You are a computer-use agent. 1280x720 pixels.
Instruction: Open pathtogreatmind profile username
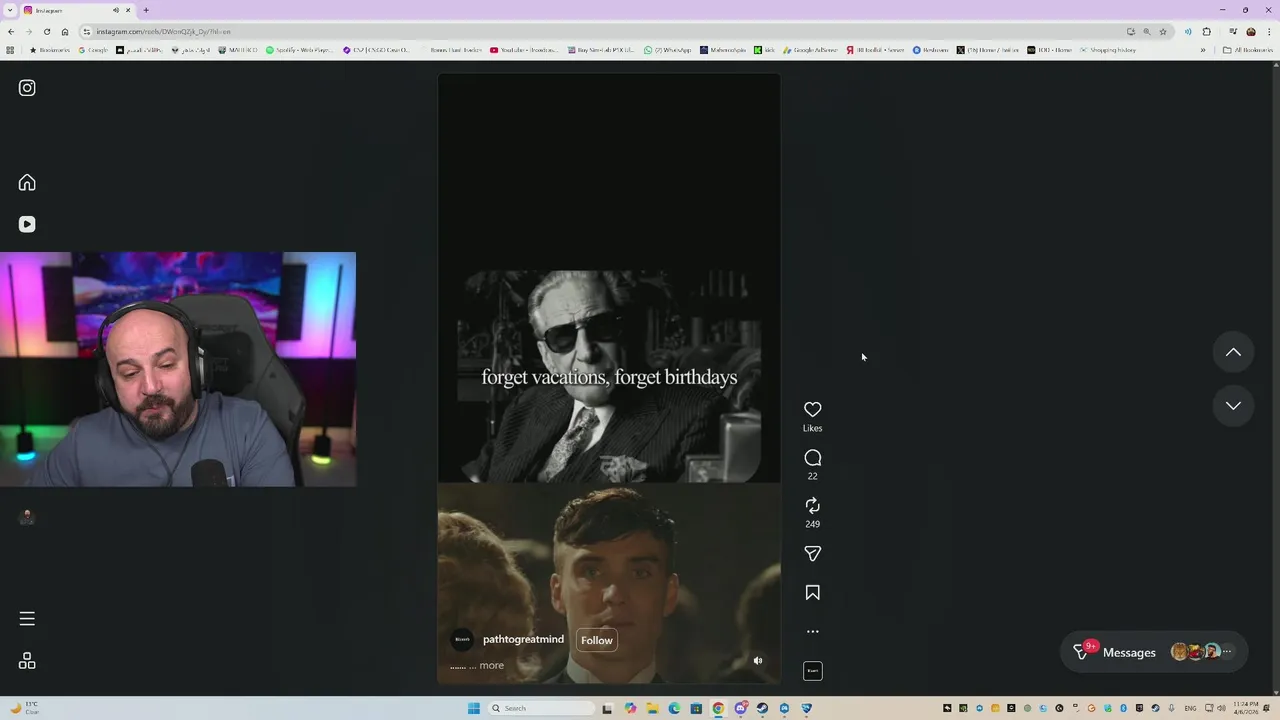coord(523,640)
